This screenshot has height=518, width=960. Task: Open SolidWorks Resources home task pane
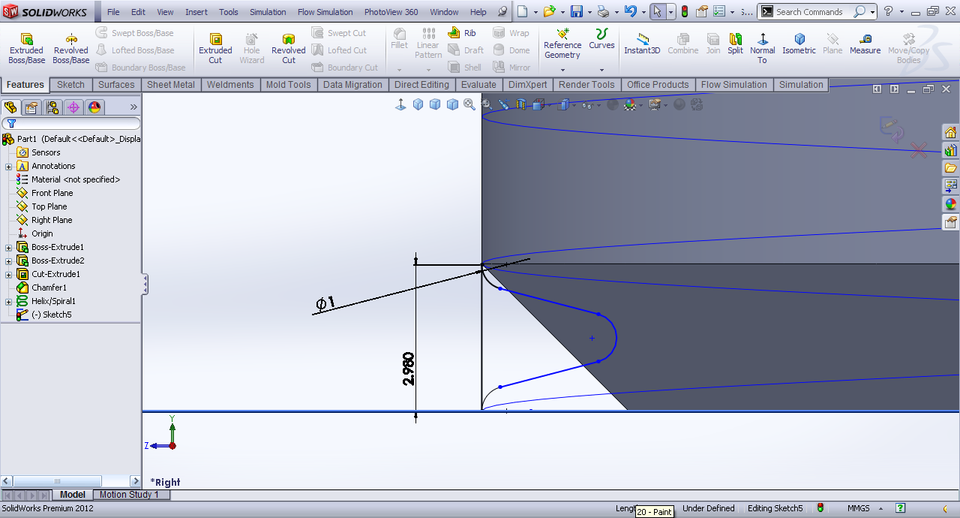(x=950, y=132)
